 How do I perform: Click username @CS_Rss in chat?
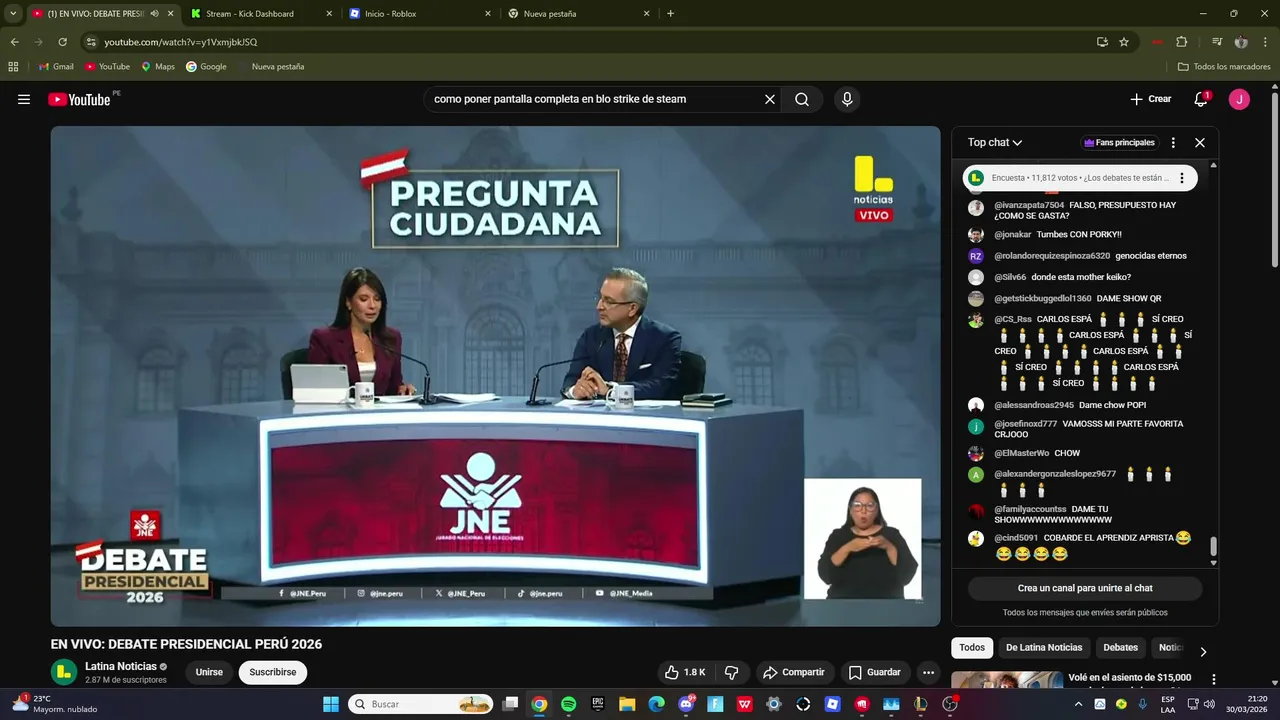click(1013, 319)
